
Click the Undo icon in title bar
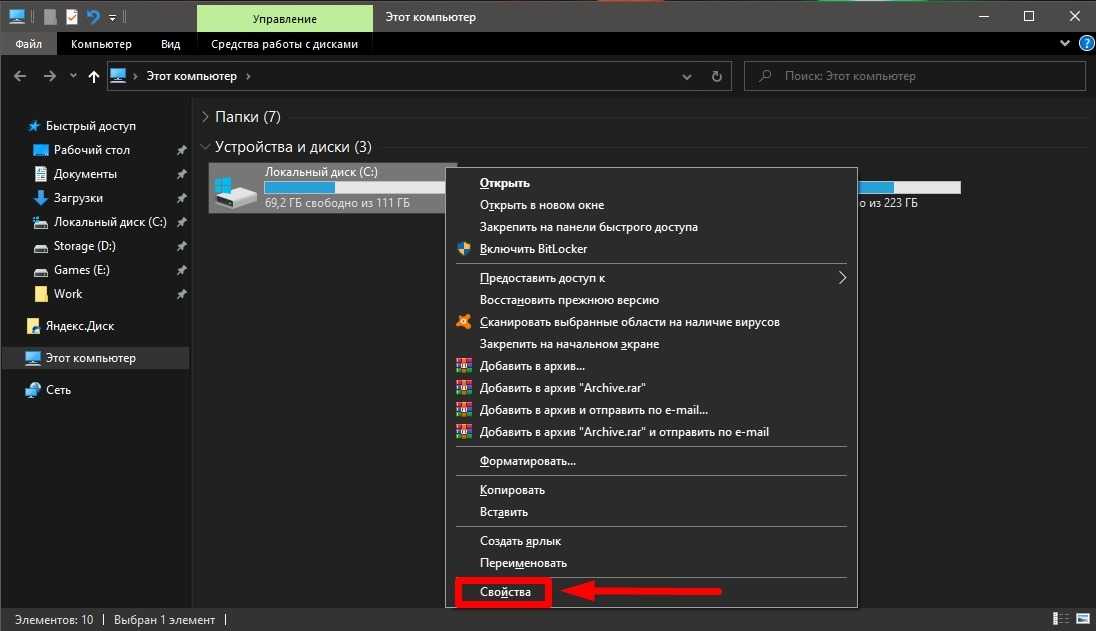point(93,17)
